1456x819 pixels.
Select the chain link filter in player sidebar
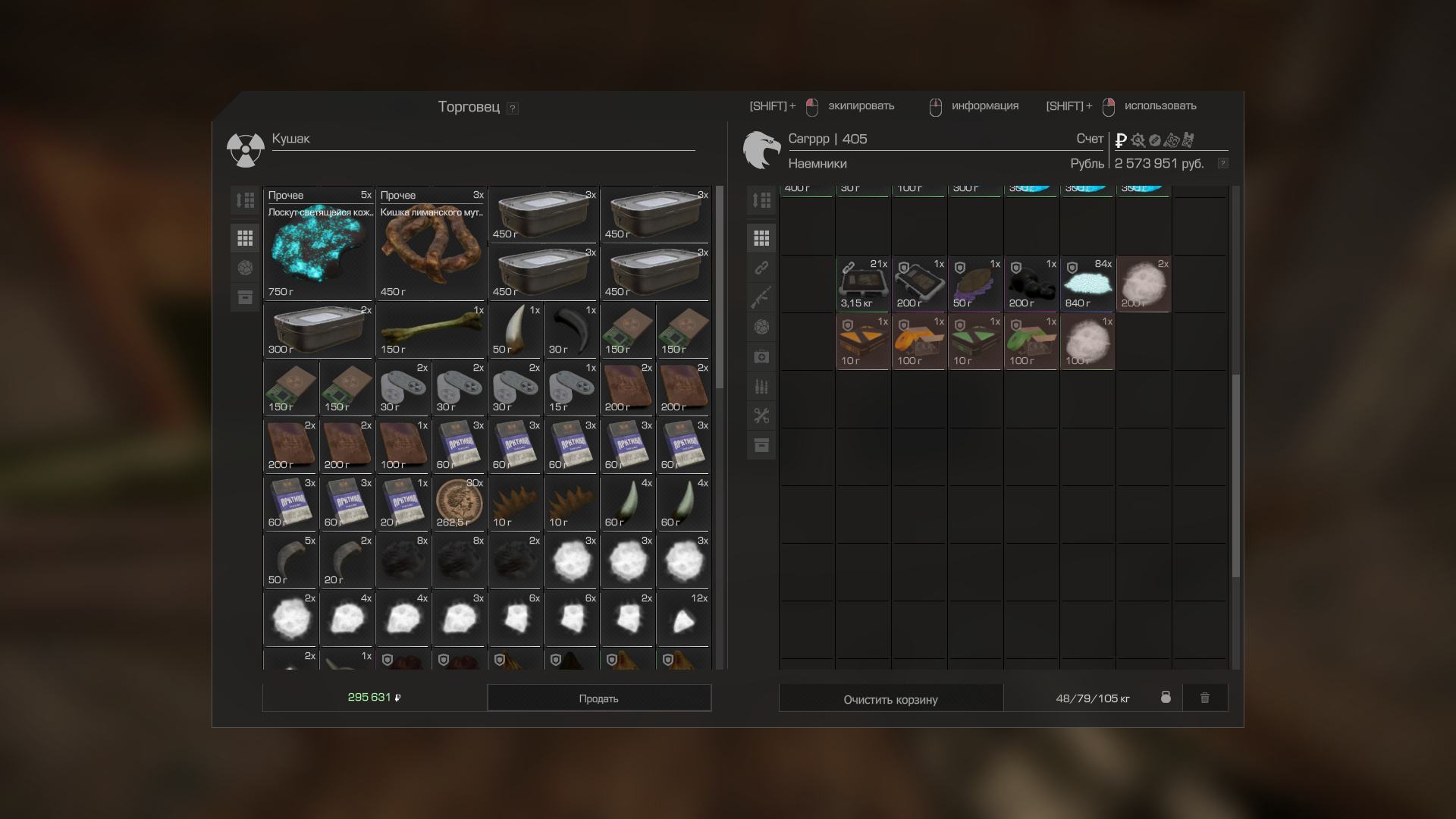click(x=761, y=268)
